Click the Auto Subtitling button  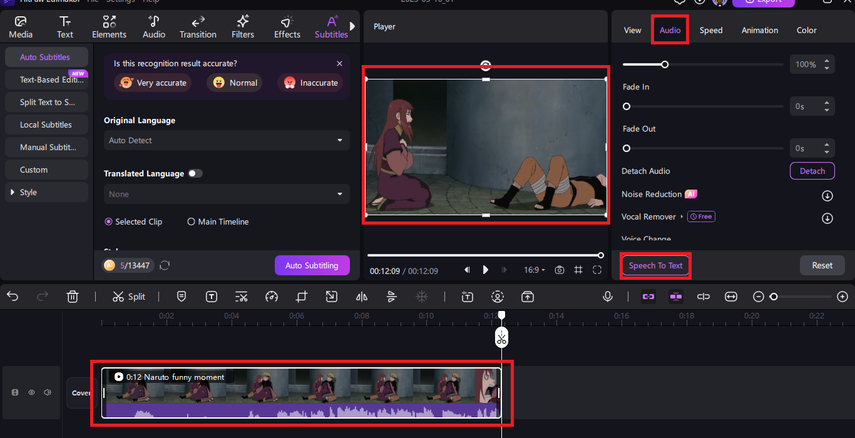[x=312, y=265]
